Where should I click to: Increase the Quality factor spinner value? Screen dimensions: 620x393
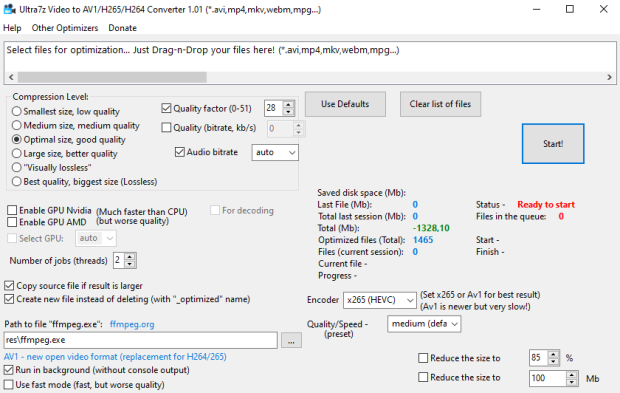click(289, 105)
